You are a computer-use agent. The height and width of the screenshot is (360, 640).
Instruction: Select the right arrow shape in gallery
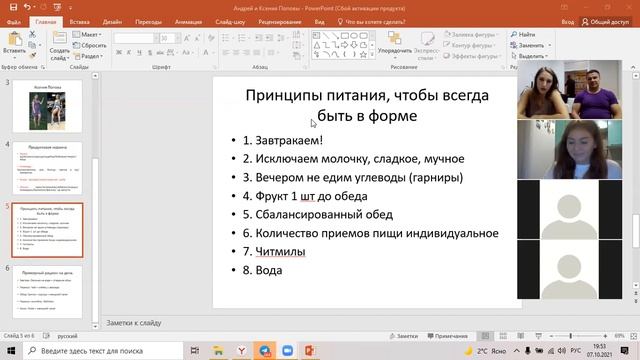345,45
